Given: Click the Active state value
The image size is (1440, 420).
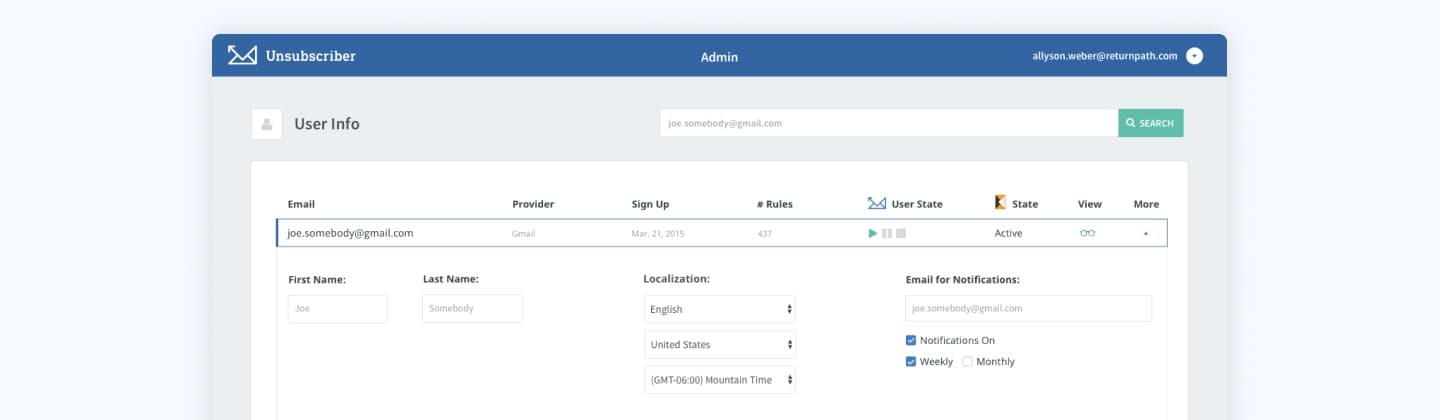Looking at the screenshot, I should coord(1009,233).
